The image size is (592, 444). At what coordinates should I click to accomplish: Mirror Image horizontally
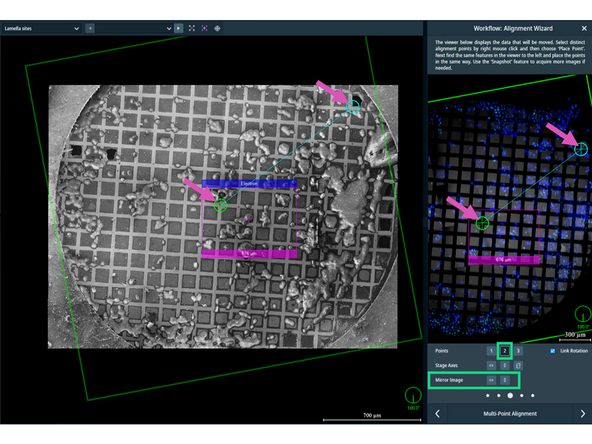[x=491, y=380]
